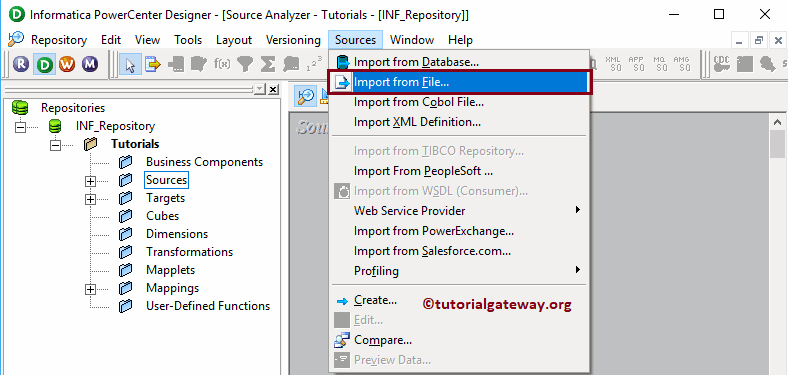
Task: Select the arrow pointer tool
Action: click(131, 64)
